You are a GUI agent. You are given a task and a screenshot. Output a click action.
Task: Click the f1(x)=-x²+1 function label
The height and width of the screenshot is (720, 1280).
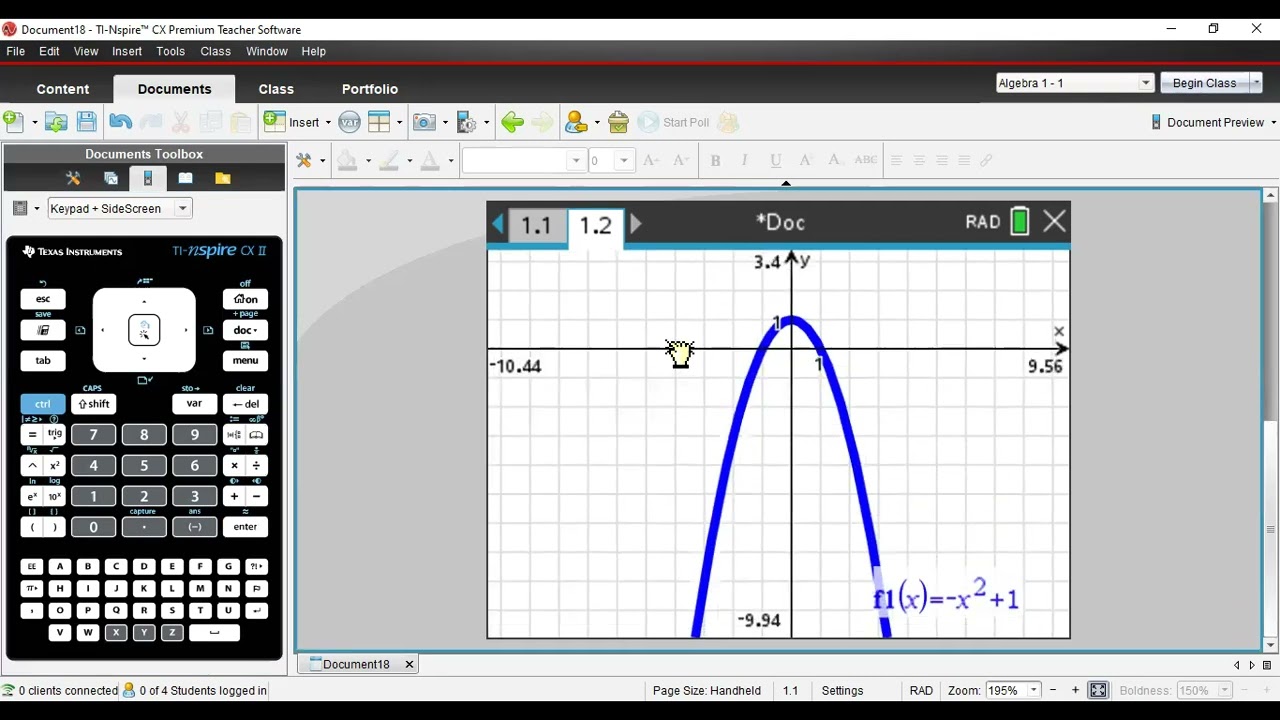pos(945,598)
